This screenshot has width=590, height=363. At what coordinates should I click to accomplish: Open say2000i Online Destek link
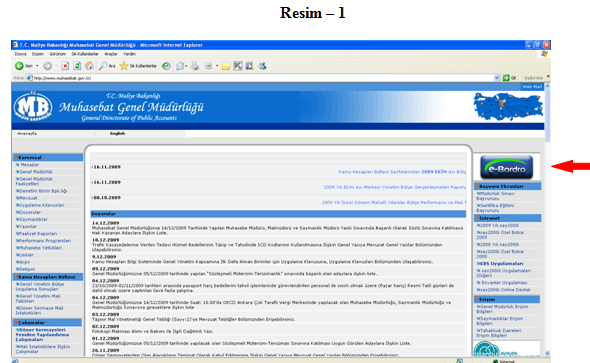503,290
